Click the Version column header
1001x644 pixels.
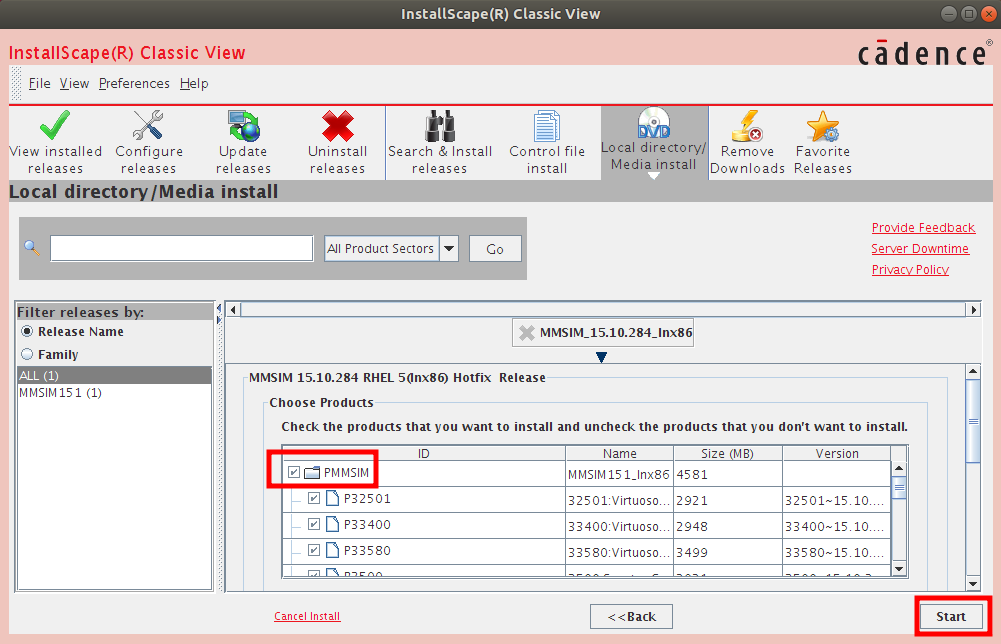(837, 453)
